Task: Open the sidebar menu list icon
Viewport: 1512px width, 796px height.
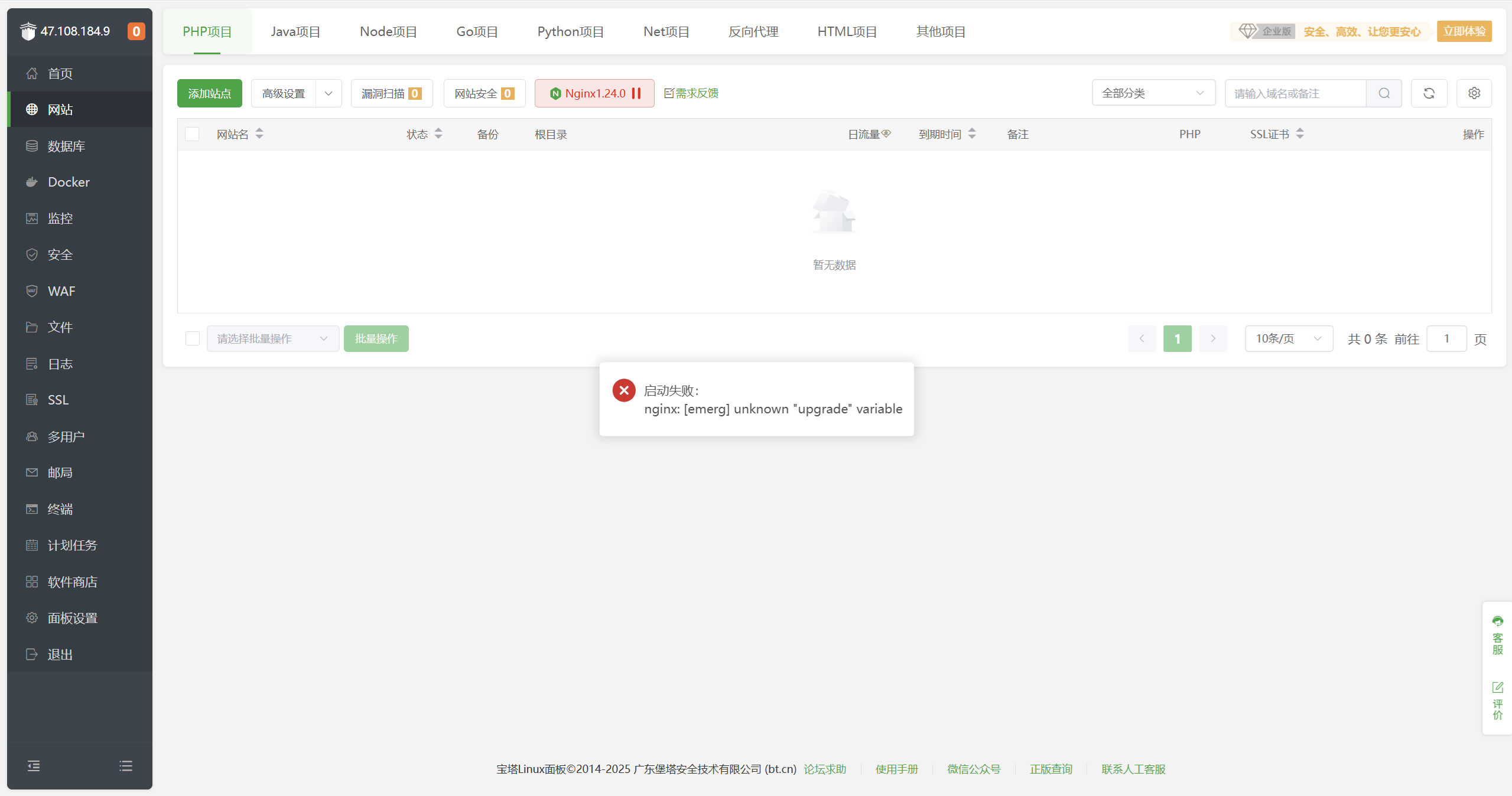Action: click(126, 766)
